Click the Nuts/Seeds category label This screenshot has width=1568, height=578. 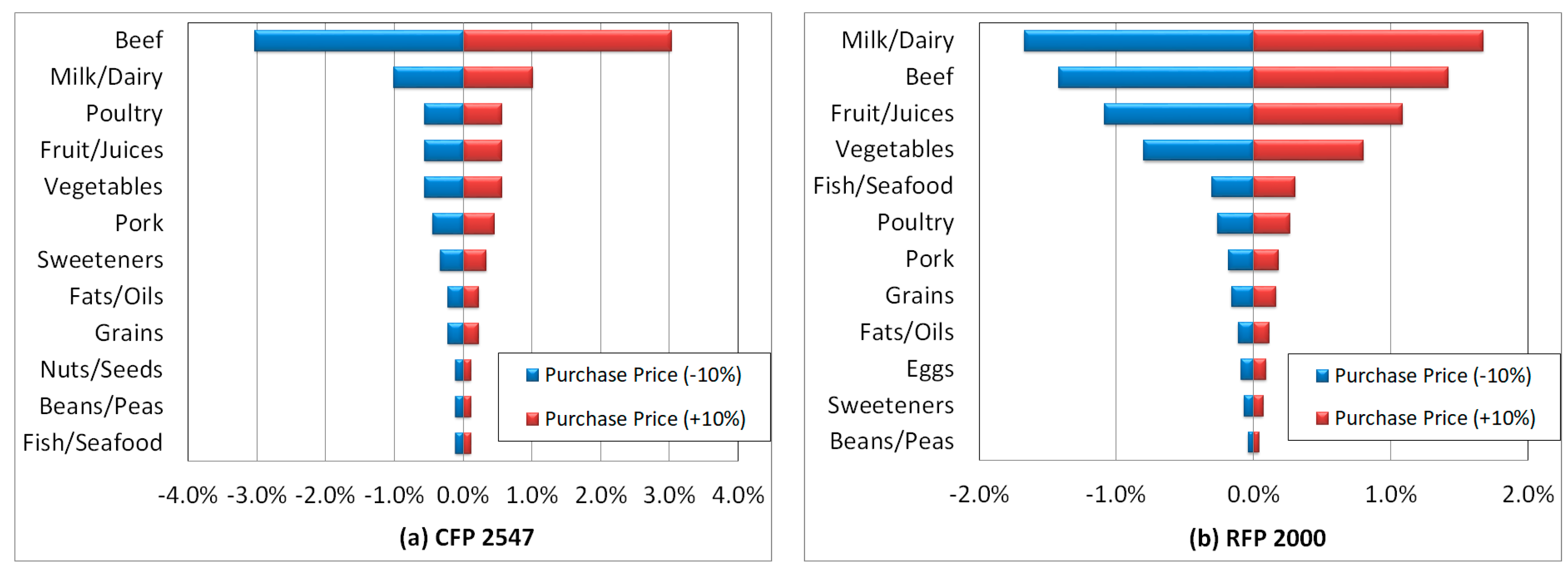click(x=101, y=369)
